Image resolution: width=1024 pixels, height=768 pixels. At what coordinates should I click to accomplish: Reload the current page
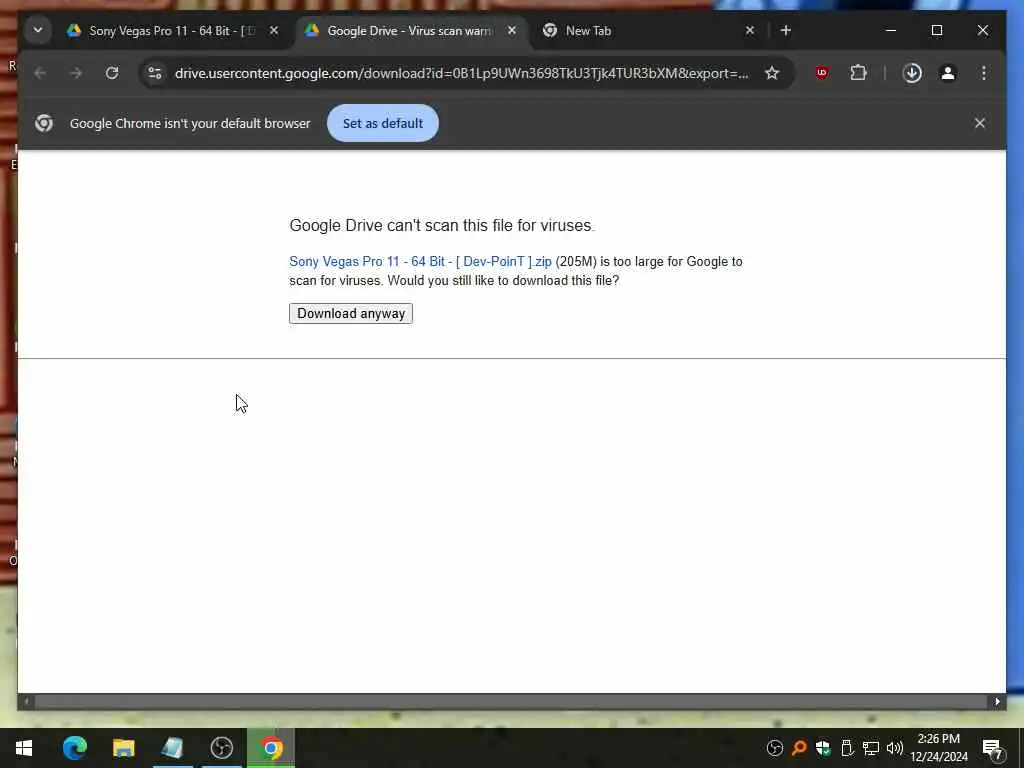pos(112,73)
